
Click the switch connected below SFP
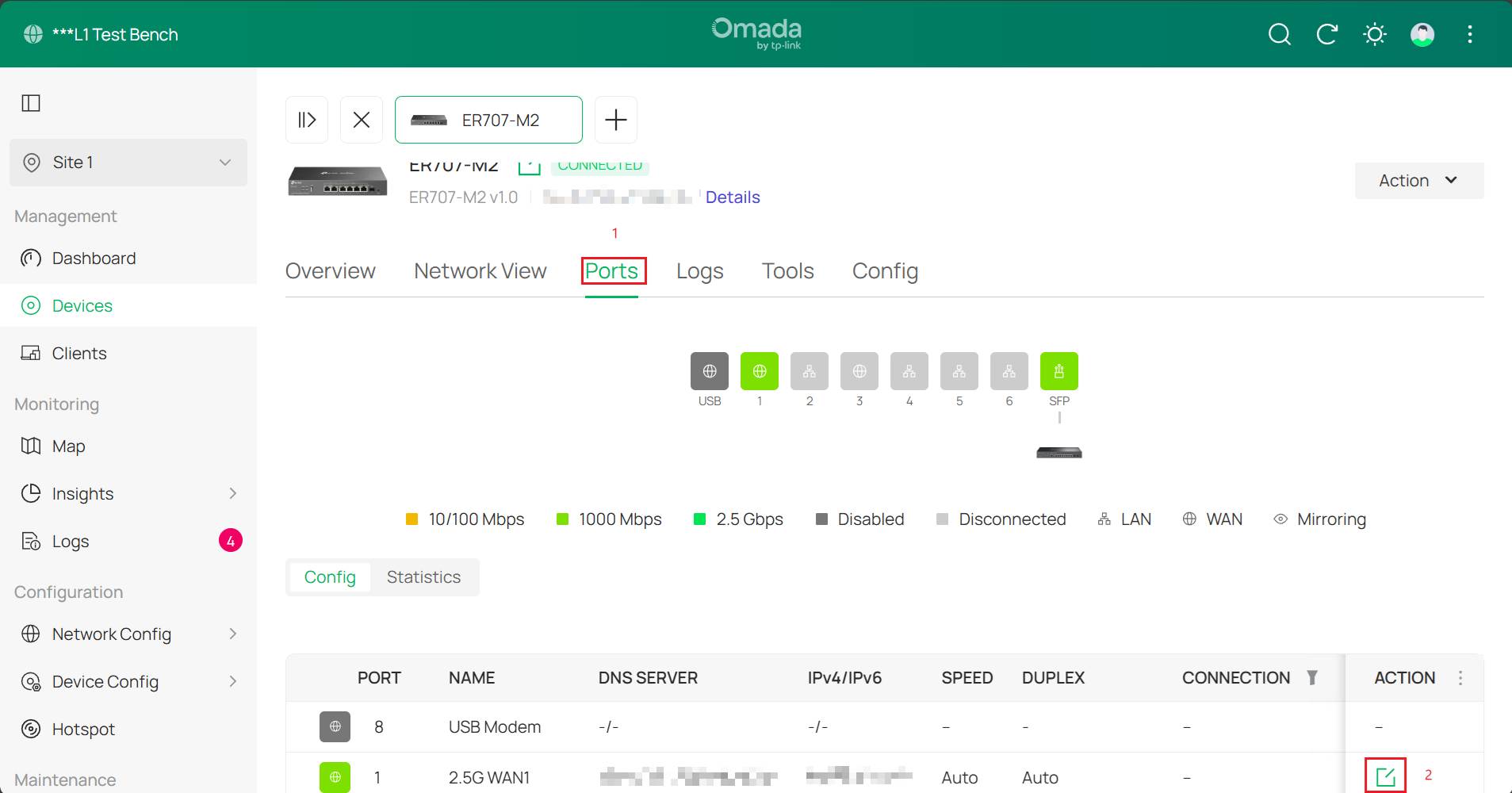point(1059,453)
